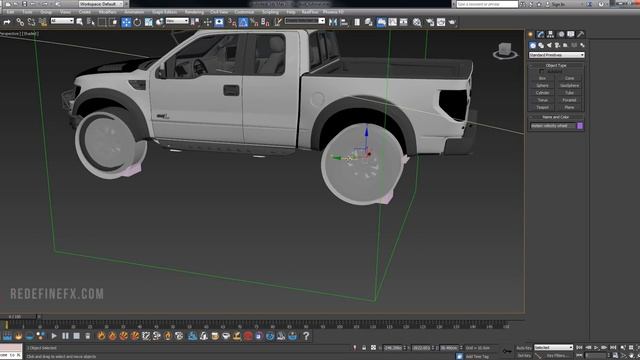640x360 pixels.
Task: Toggle Window/Crossing selection mode
Action: click(x=113, y=22)
